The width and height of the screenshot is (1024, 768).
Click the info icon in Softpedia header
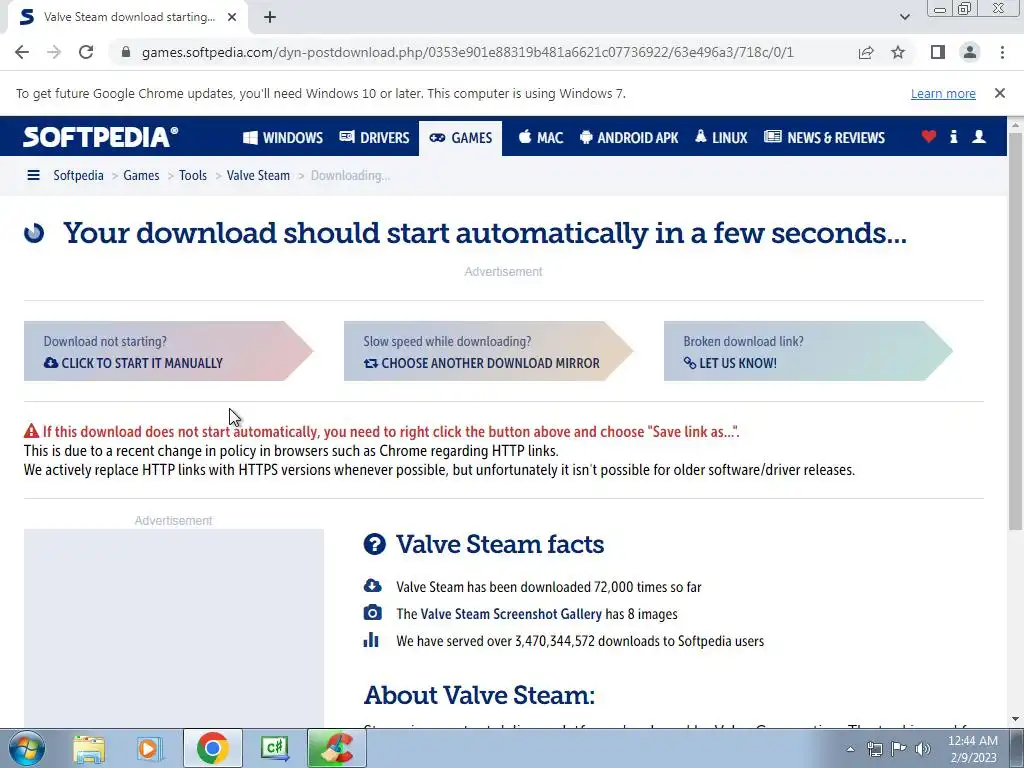pyautogui.click(x=953, y=136)
